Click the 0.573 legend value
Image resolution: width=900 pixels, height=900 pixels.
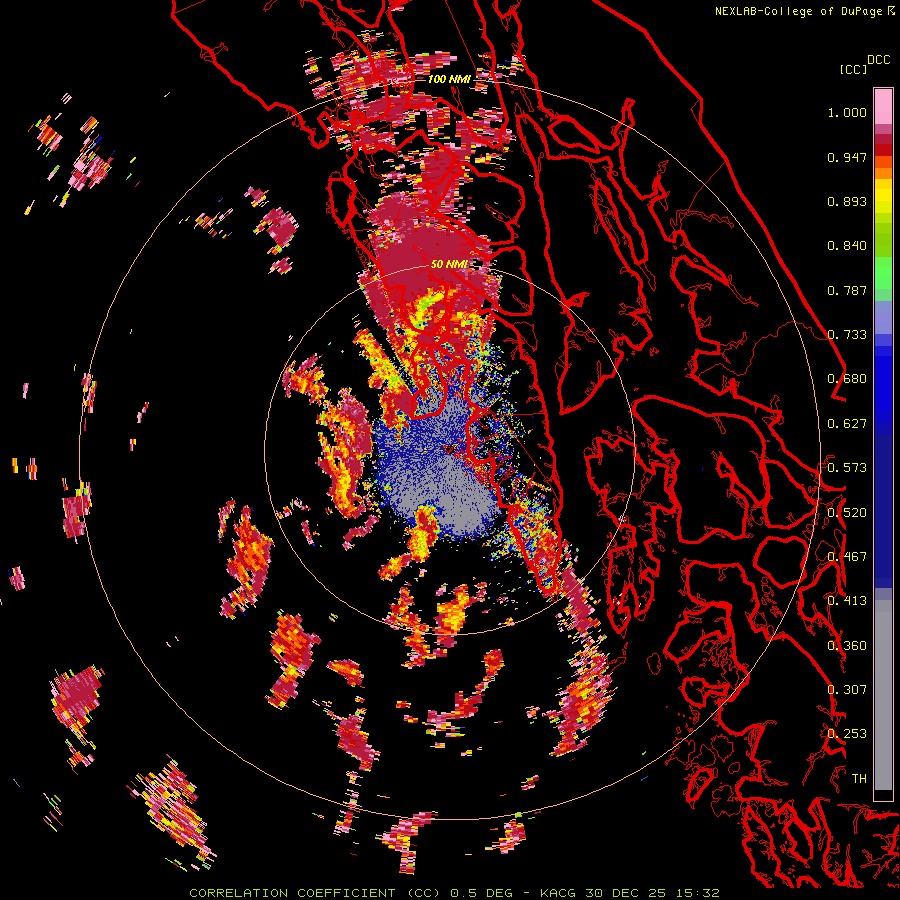coord(847,468)
